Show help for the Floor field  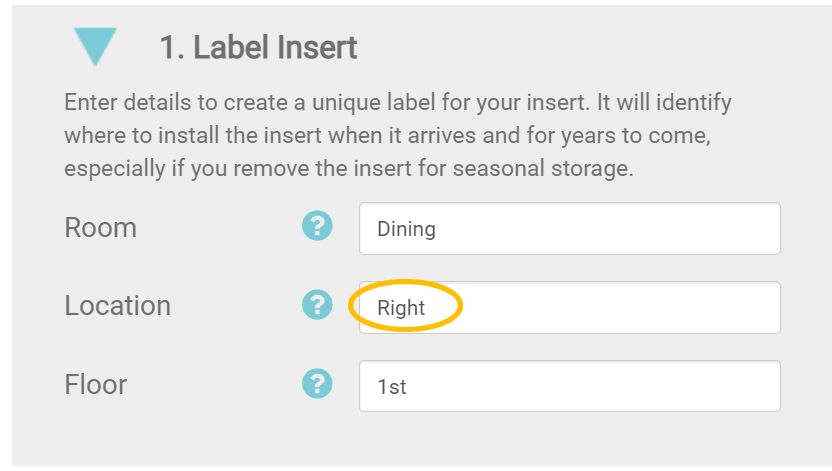pyautogui.click(x=316, y=383)
